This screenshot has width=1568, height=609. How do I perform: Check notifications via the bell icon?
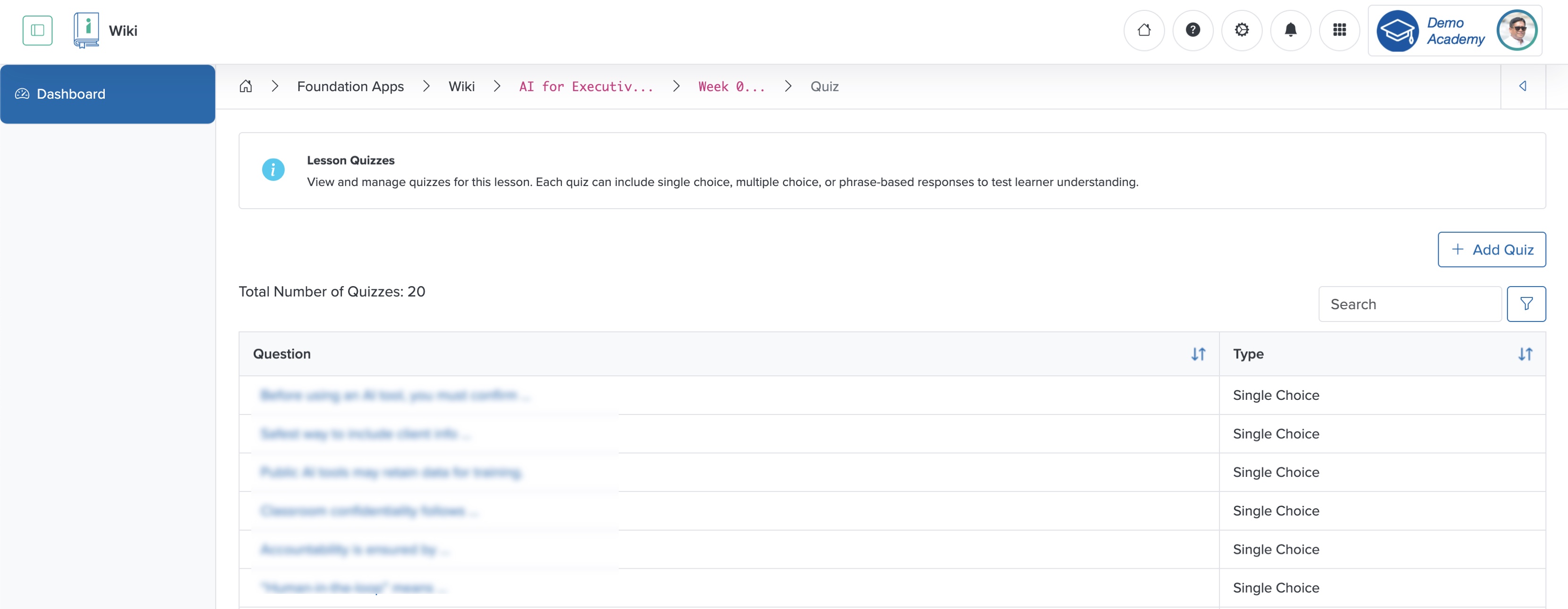tap(1291, 30)
